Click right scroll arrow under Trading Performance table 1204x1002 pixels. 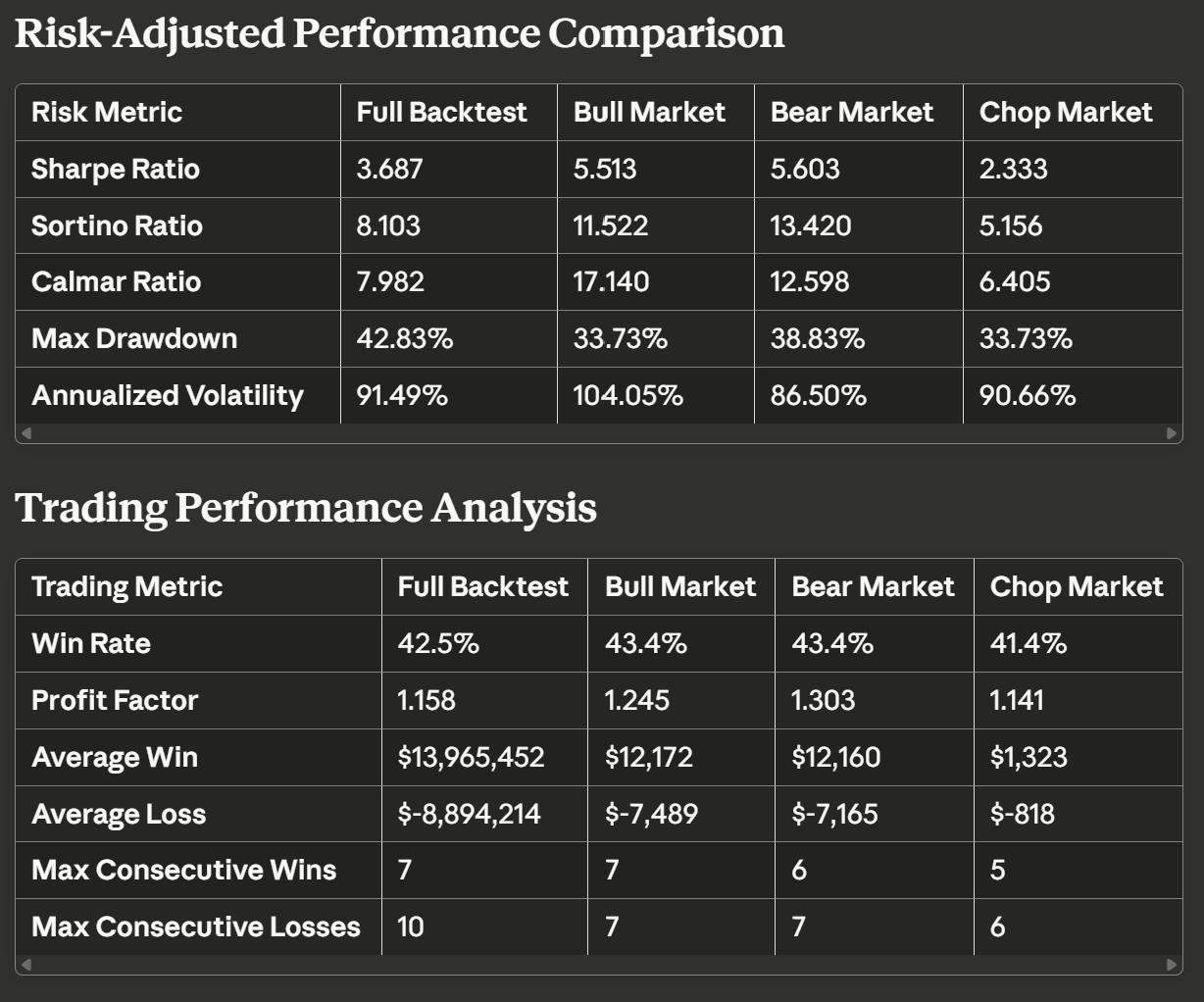1171,964
